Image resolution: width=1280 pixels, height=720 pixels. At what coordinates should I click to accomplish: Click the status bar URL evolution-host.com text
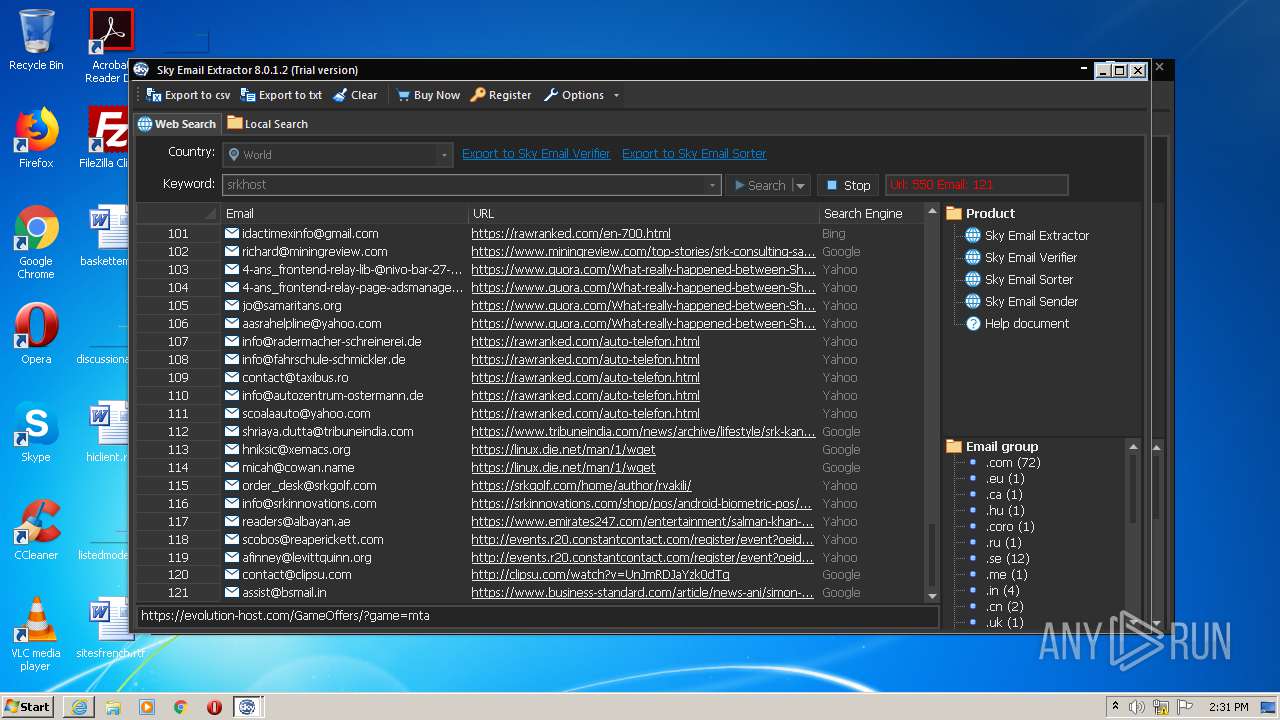point(285,616)
